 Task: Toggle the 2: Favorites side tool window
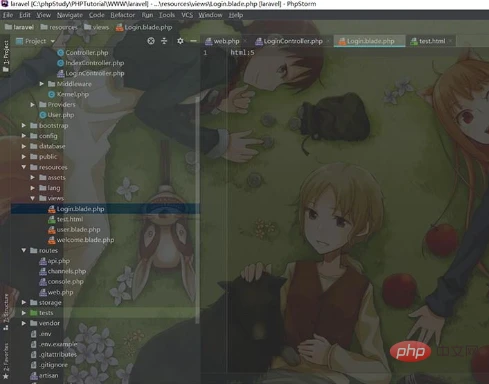click(6, 361)
